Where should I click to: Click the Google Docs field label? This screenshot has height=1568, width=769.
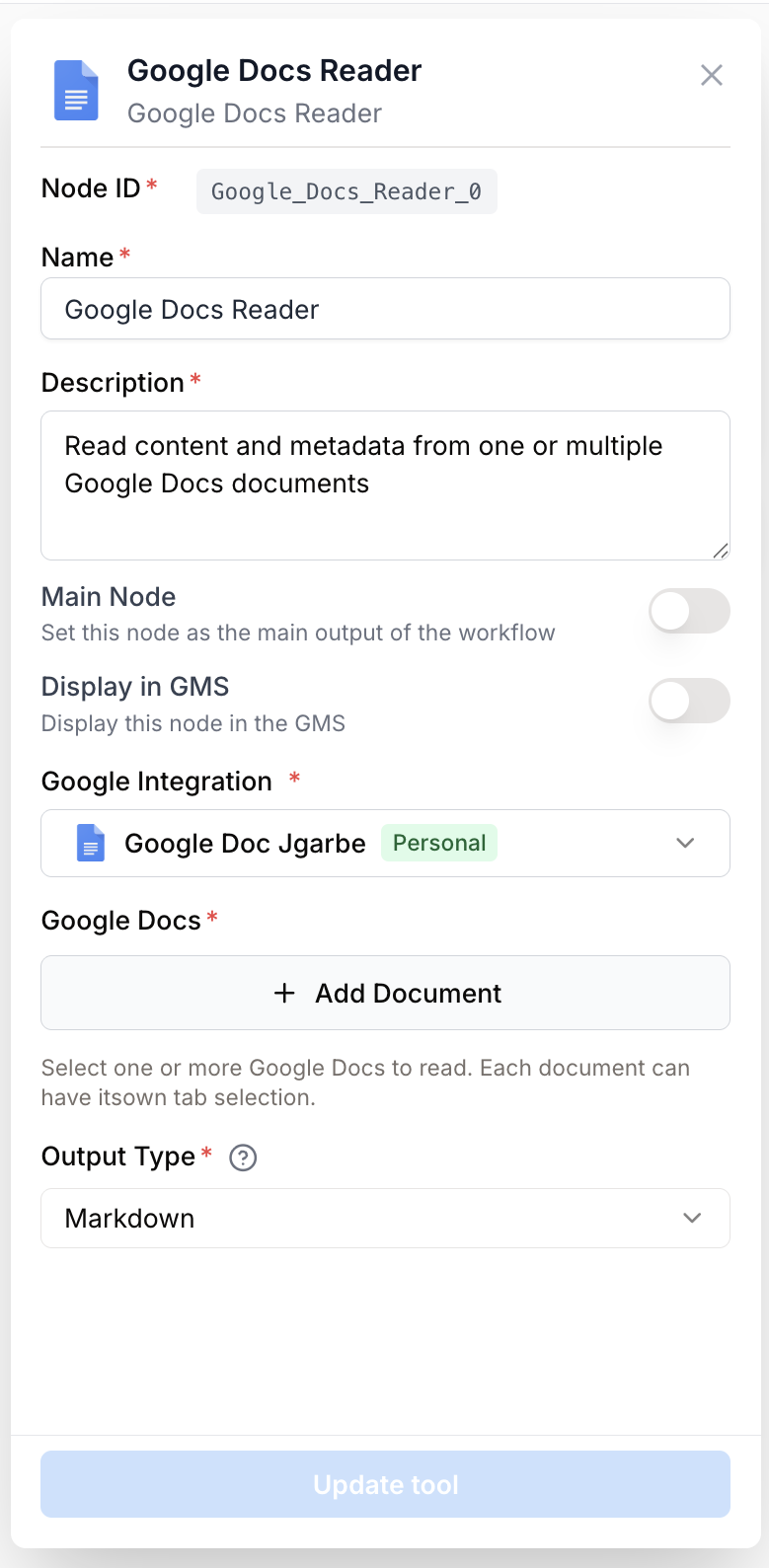(x=121, y=921)
